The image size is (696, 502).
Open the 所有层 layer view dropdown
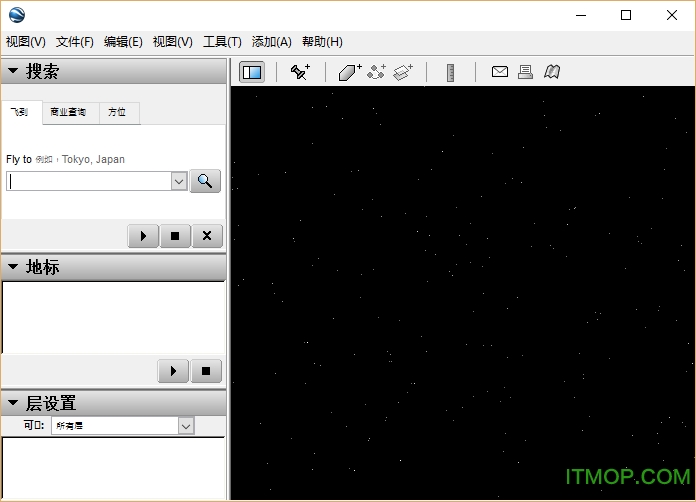(185, 426)
